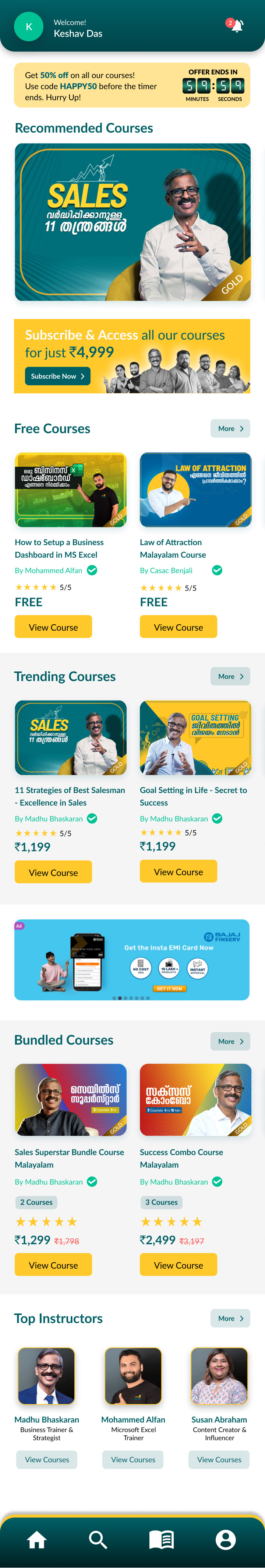Tap the K profile avatar
This screenshot has width=265, height=1568.
(29, 27)
